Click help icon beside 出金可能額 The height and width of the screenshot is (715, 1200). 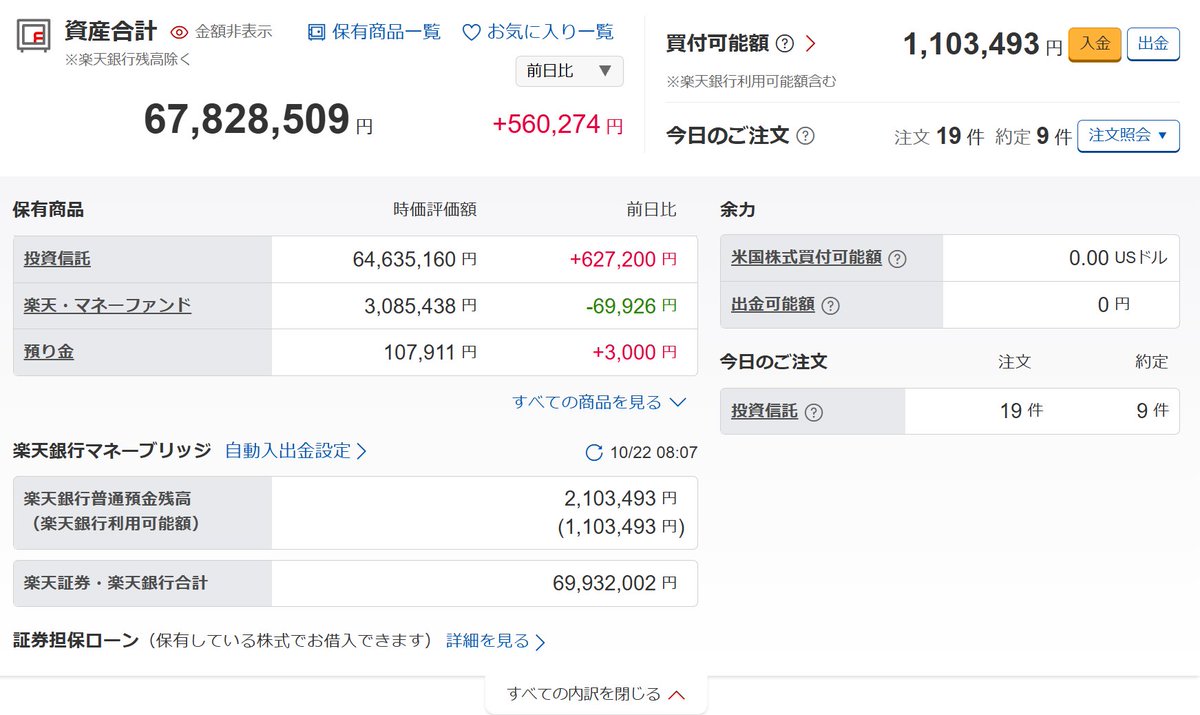click(830, 305)
